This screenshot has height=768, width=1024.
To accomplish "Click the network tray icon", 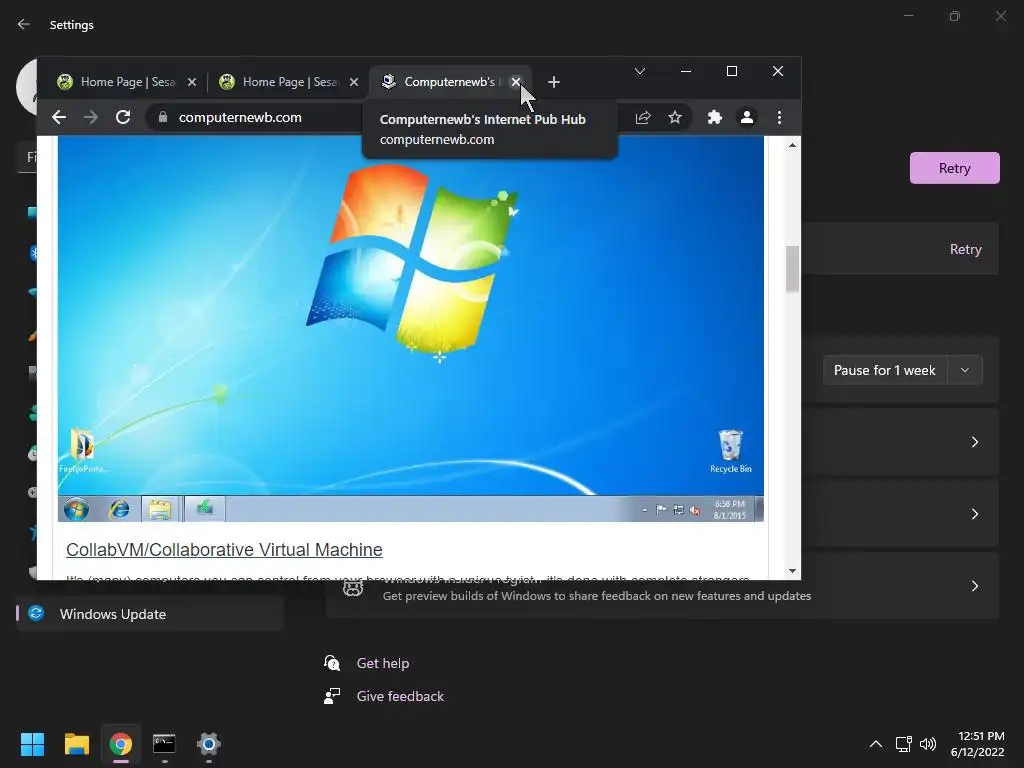I will (x=904, y=744).
